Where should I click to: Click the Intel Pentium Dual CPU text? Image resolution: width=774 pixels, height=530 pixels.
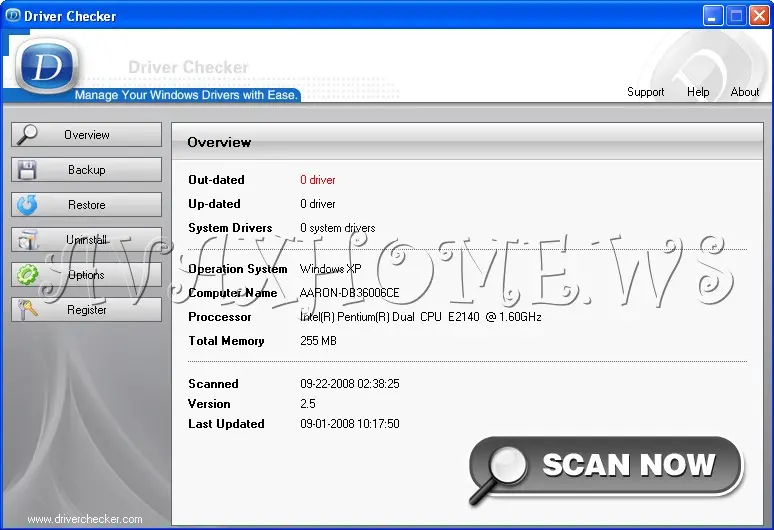[421, 317]
